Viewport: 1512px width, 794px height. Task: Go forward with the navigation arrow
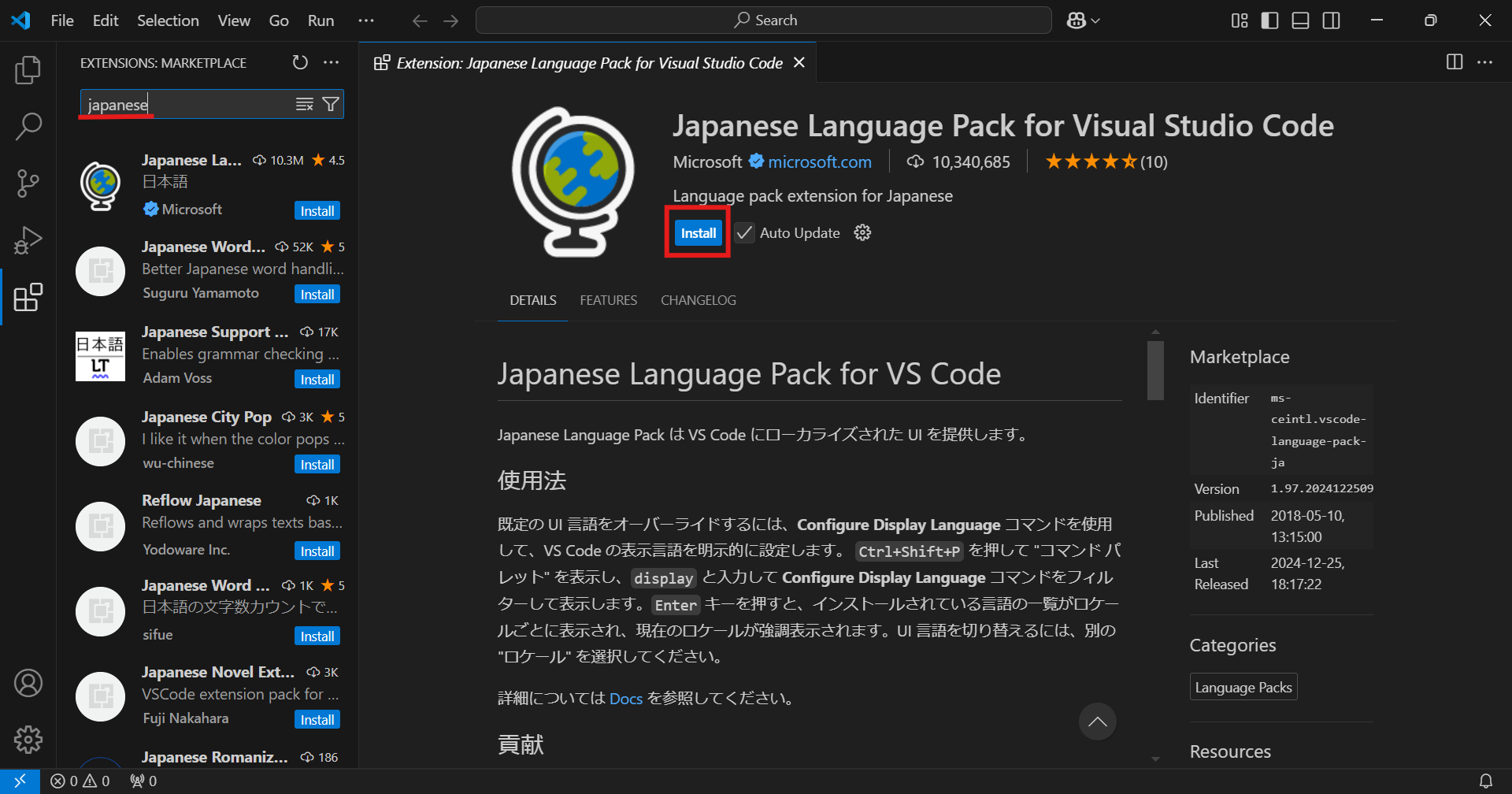451,20
